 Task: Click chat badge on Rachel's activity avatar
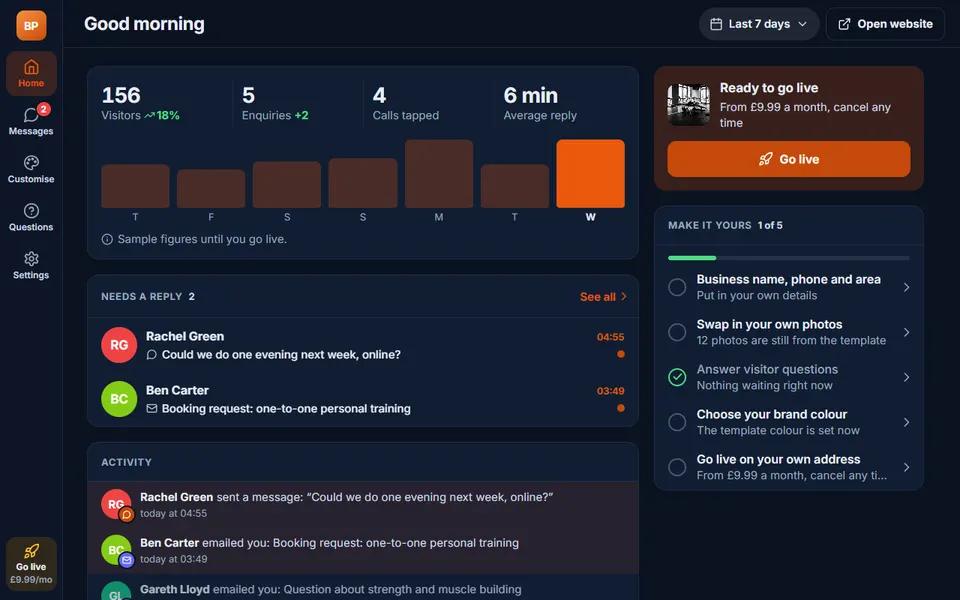click(x=126, y=514)
